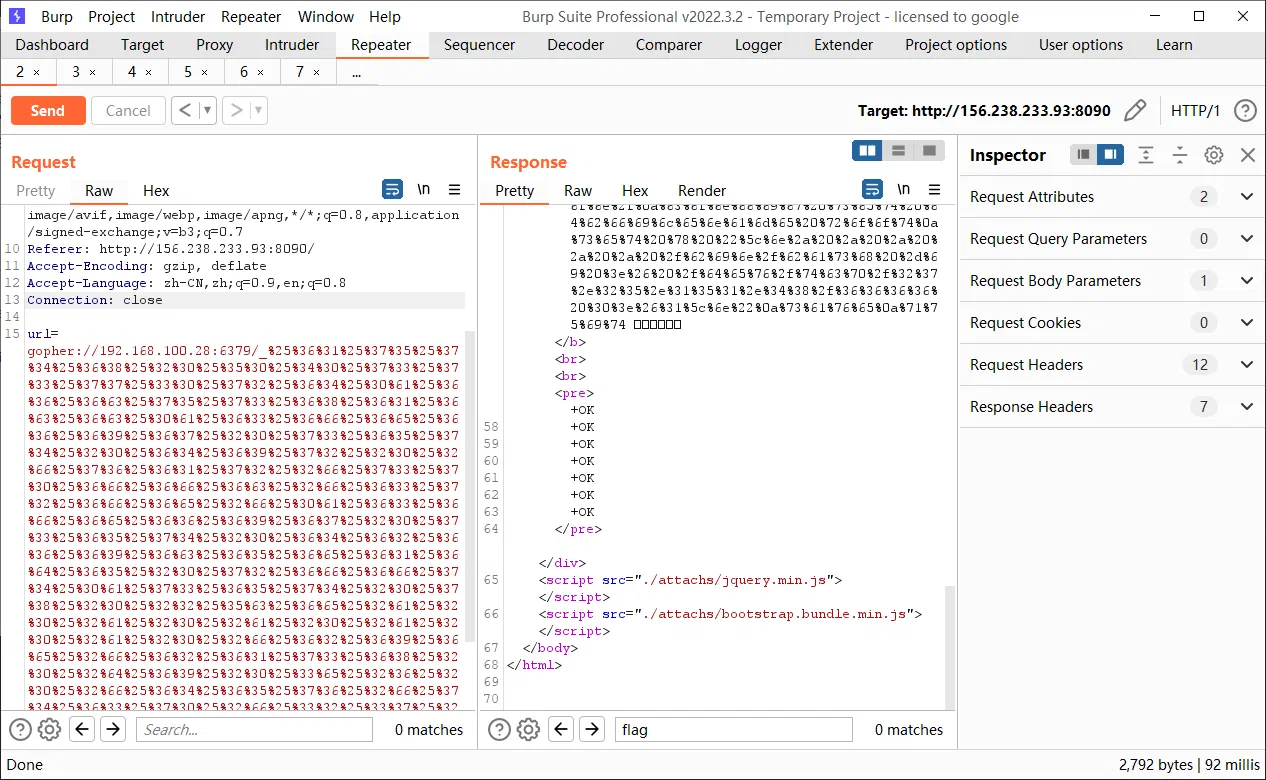Switch Response view to Raw

point(578,190)
